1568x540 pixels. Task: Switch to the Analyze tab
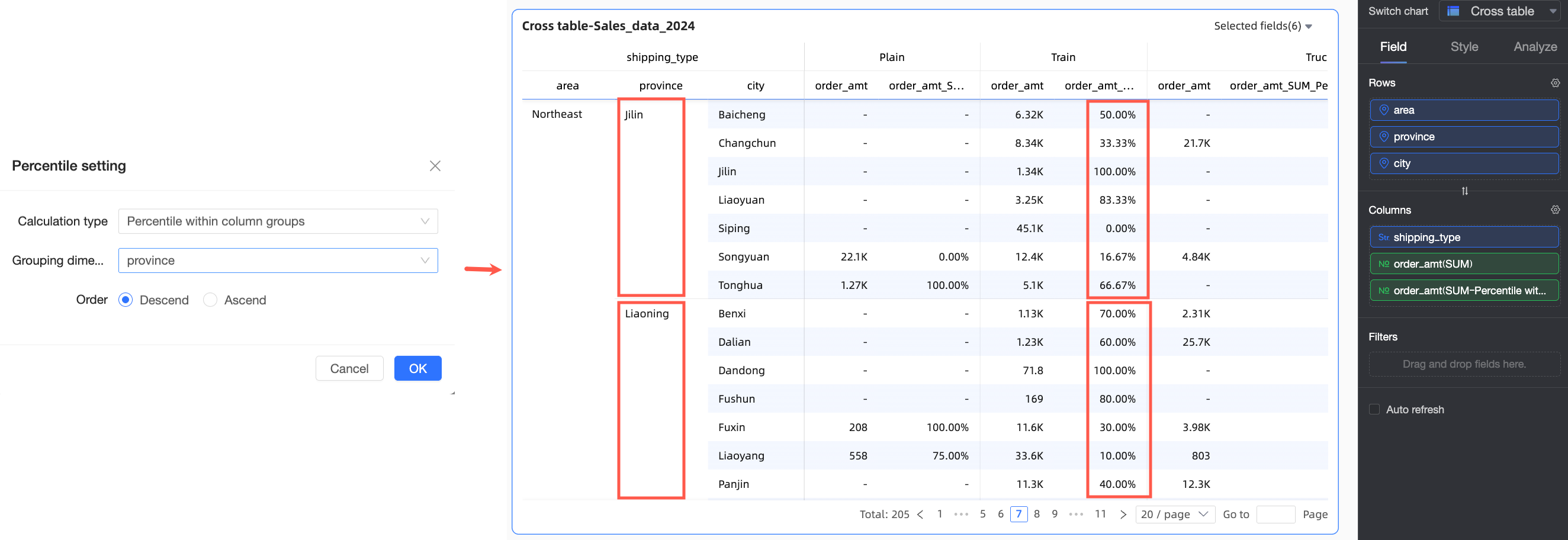coord(1535,47)
